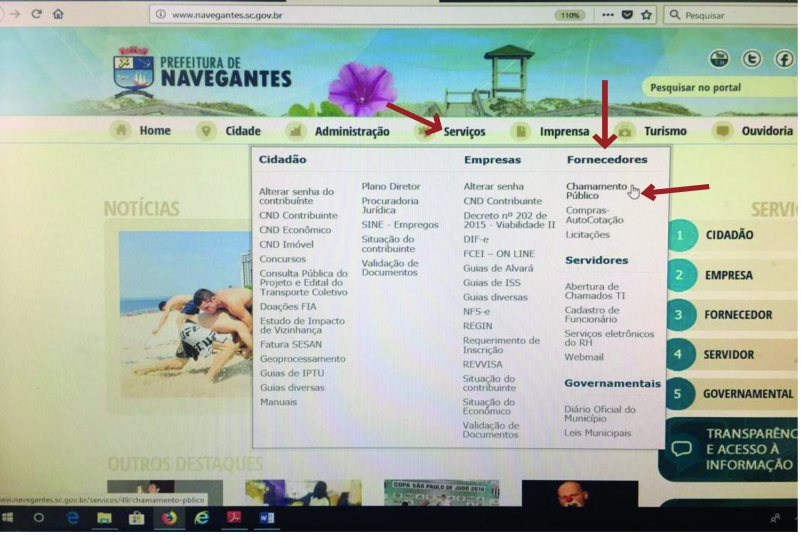Screen dimensions: 801x535
Task: Open the Facebook social icon
Action: pyautogui.click(x=784, y=59)
